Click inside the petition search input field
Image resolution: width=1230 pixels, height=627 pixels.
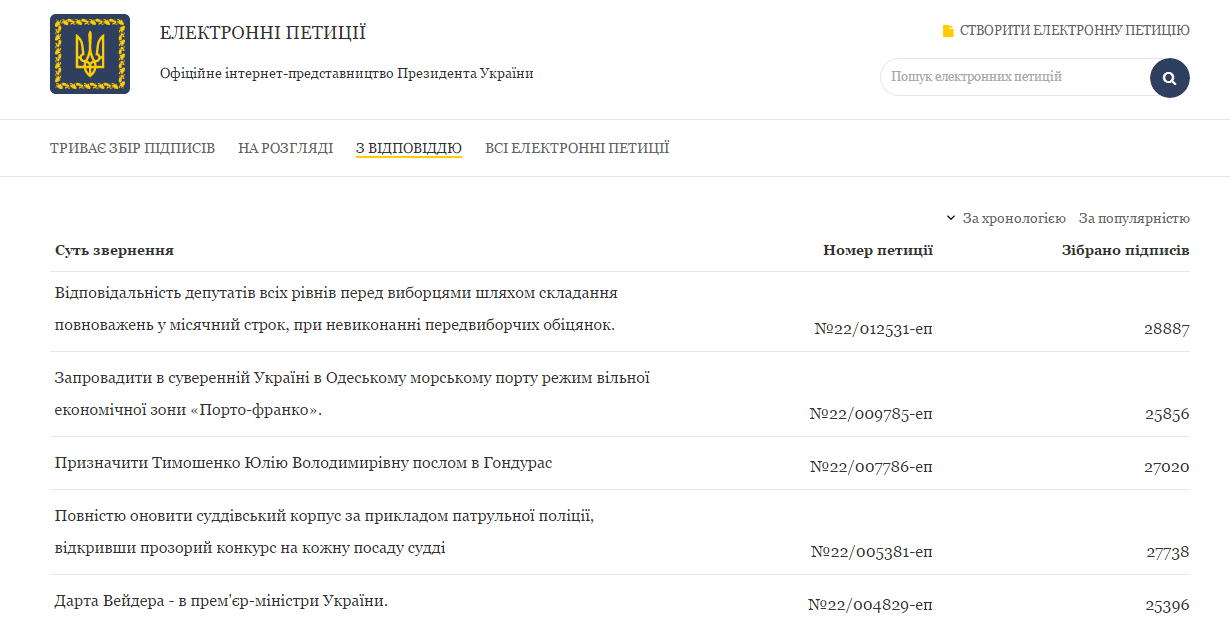pyautogui.click(x=1000, y=77)
